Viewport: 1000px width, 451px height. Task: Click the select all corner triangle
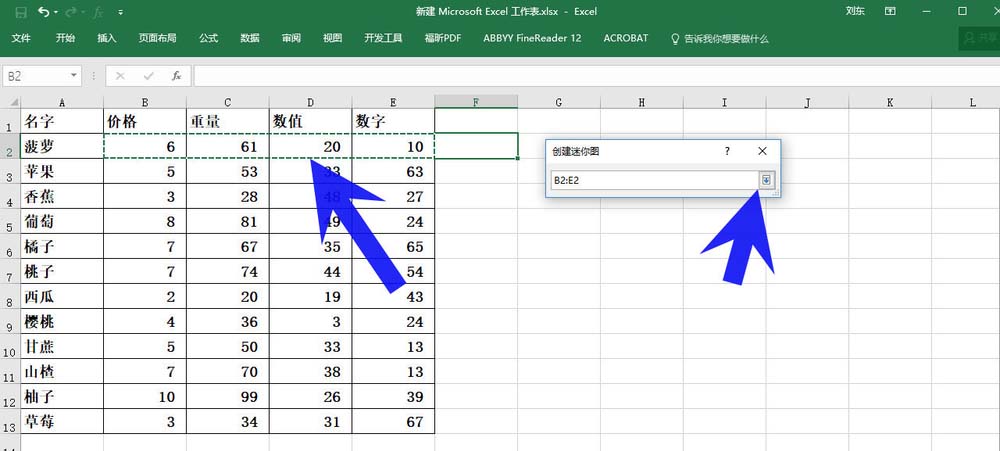tap(13, 102)
